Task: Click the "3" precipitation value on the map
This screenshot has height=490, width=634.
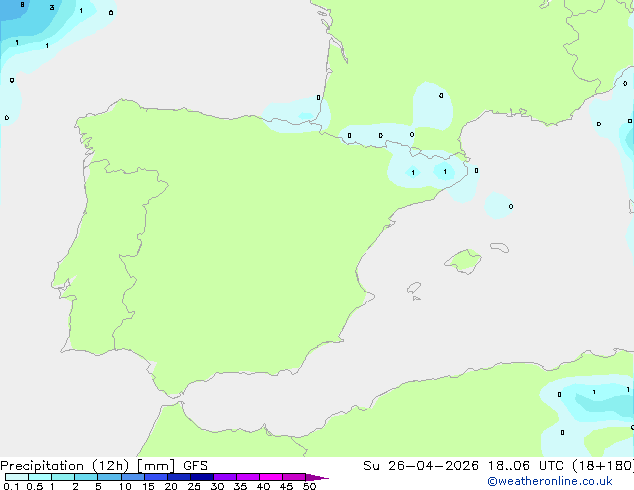Action: tap(52, 7)
